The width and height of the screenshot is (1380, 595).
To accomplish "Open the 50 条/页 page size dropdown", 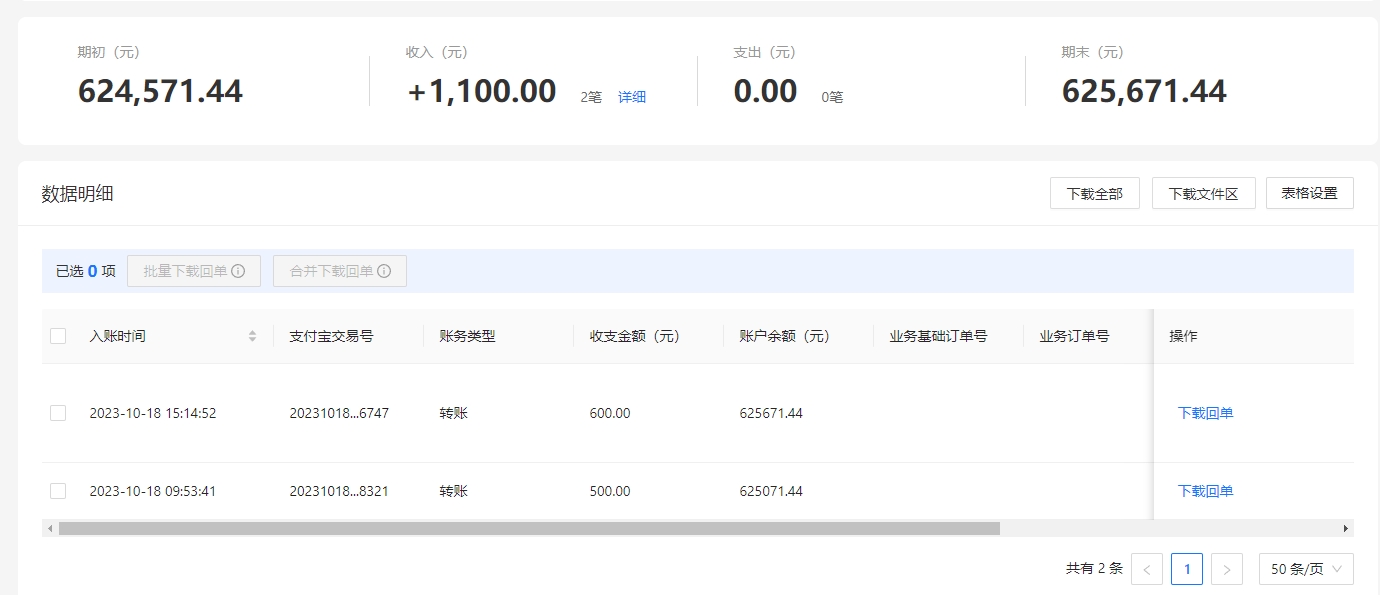I will 1306,569.
